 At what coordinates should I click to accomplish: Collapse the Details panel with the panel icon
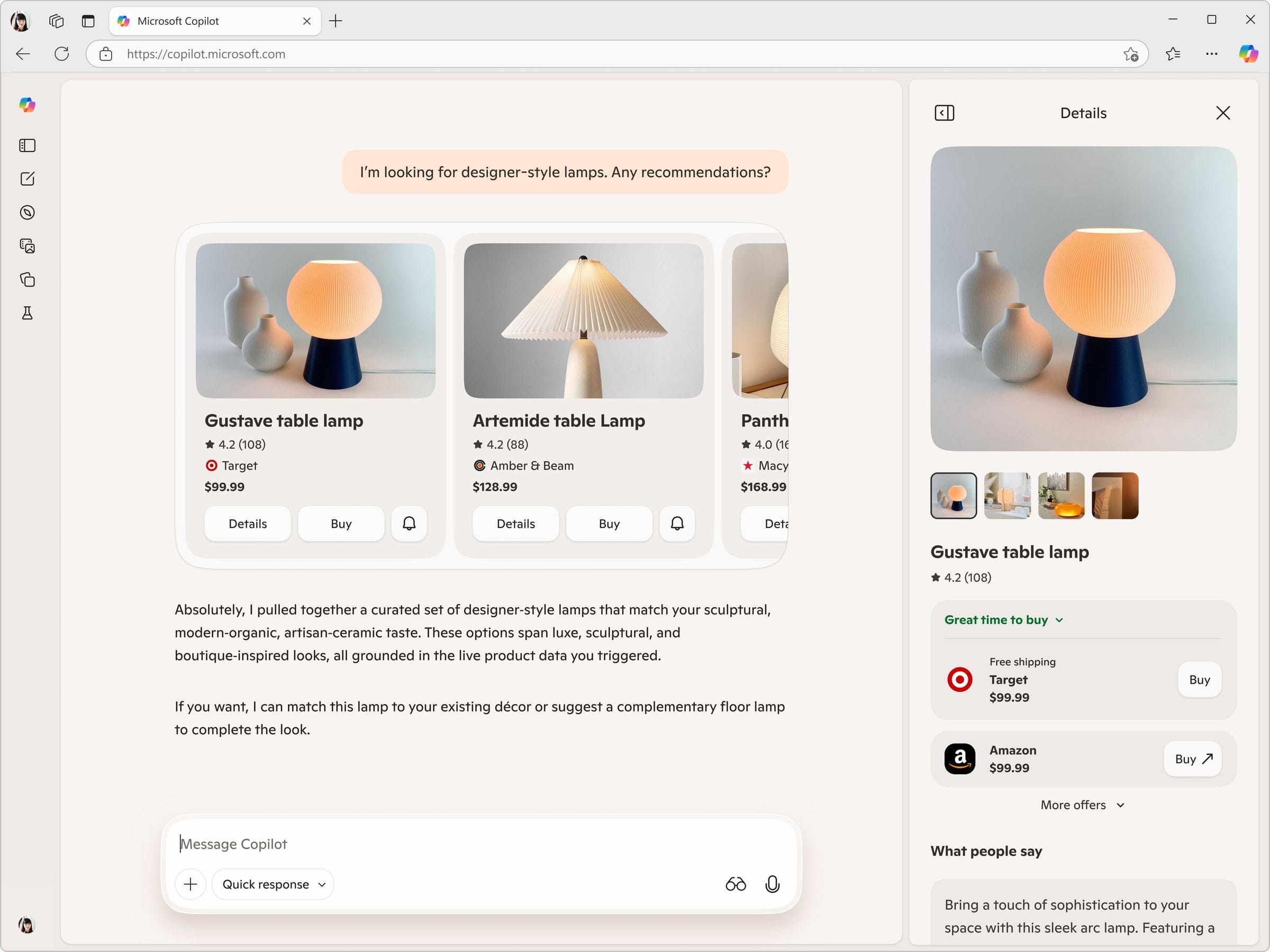tap(944, 113)
